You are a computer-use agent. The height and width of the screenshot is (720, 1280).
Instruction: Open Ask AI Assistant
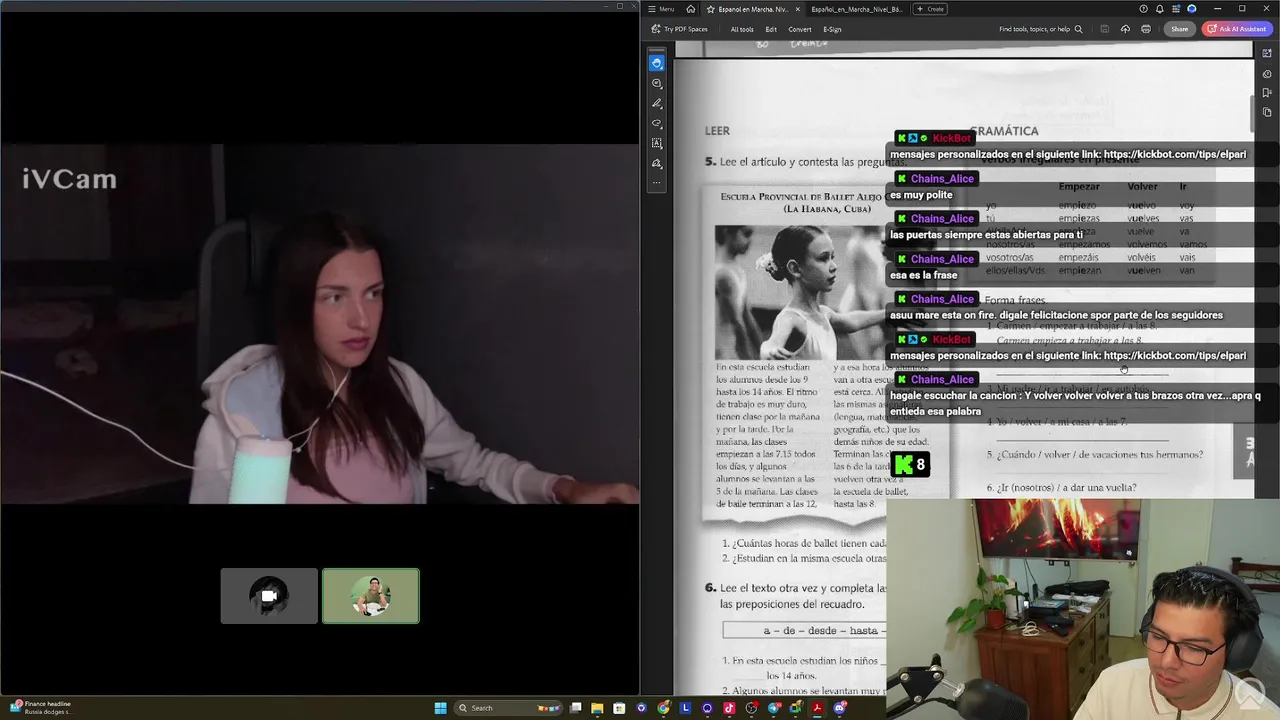1236,29
